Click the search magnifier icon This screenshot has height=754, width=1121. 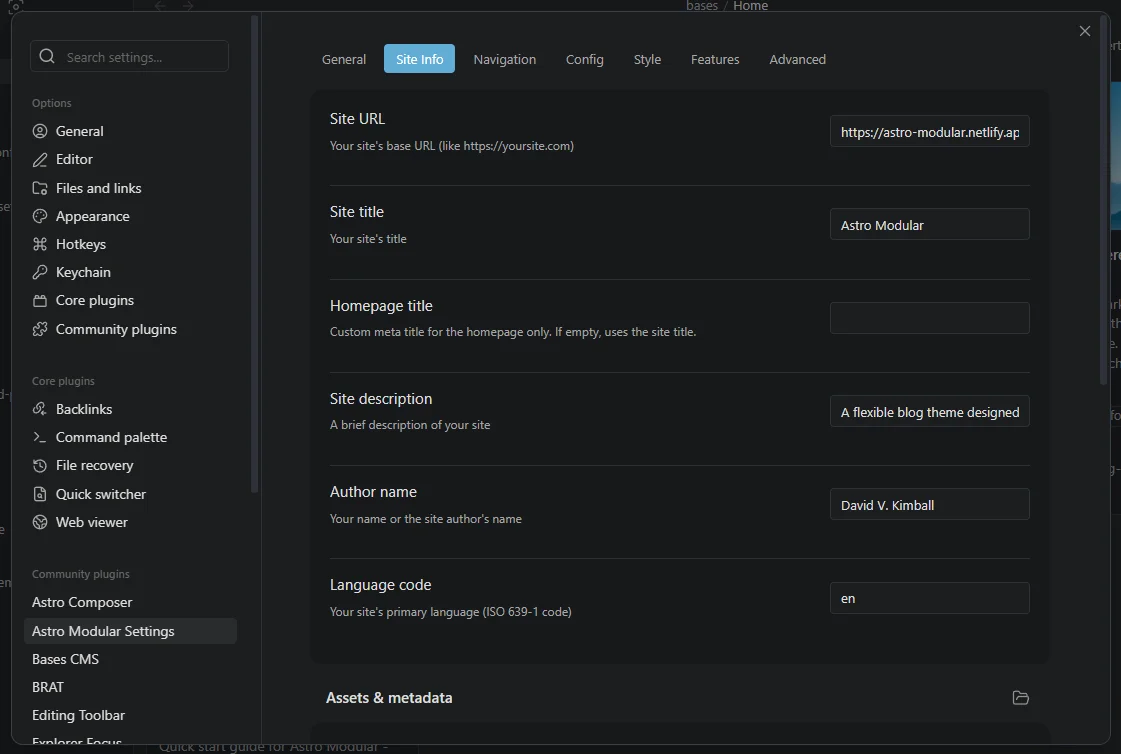click(x=47, y=56)
